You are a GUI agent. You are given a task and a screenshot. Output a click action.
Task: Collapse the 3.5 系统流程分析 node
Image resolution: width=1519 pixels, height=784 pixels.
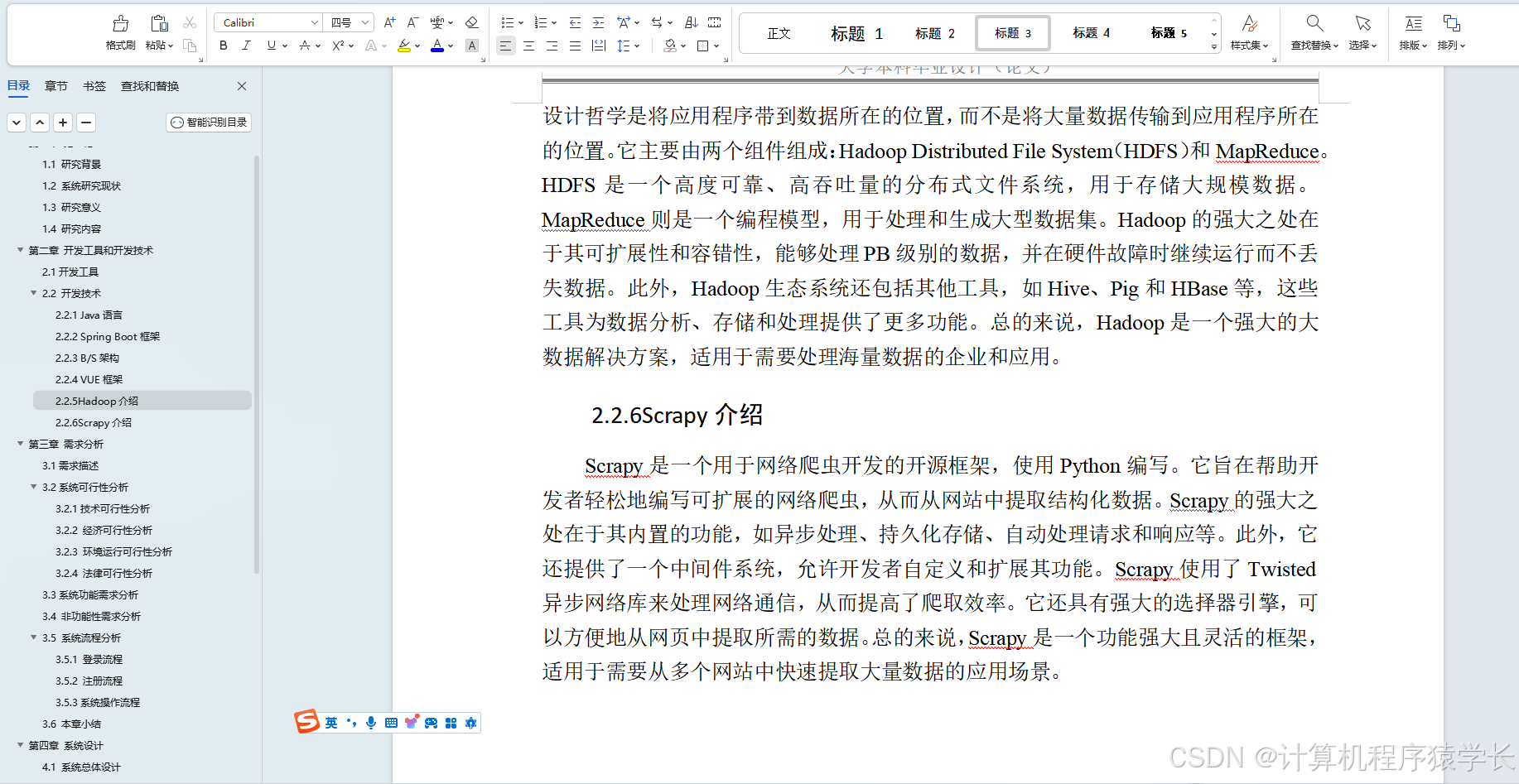[x=34, y=637]
